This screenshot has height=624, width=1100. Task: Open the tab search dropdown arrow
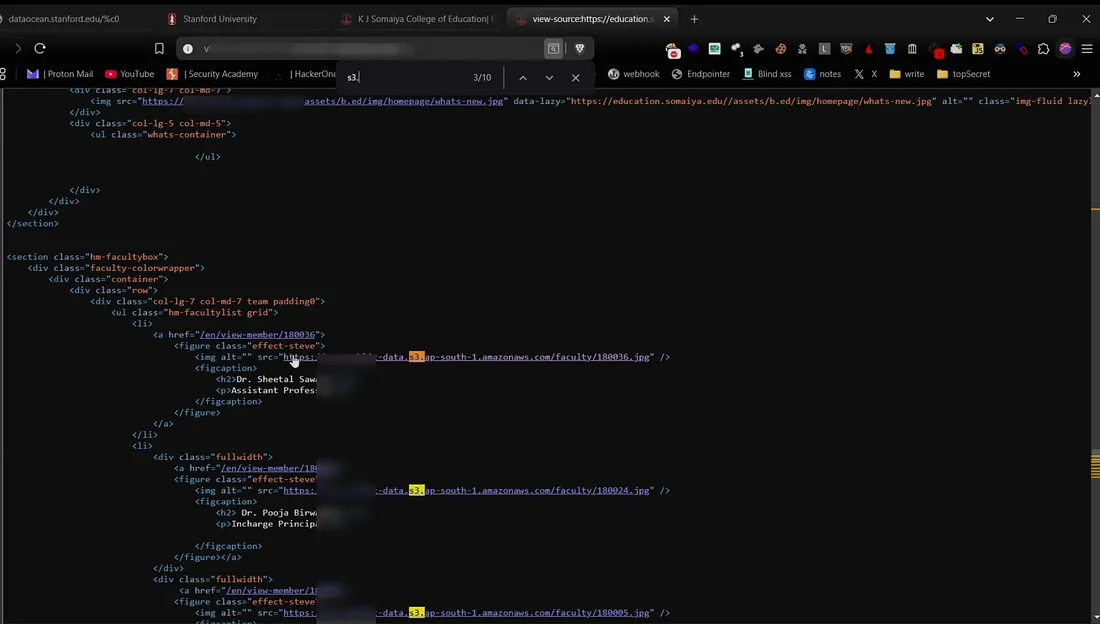(990, 19)
